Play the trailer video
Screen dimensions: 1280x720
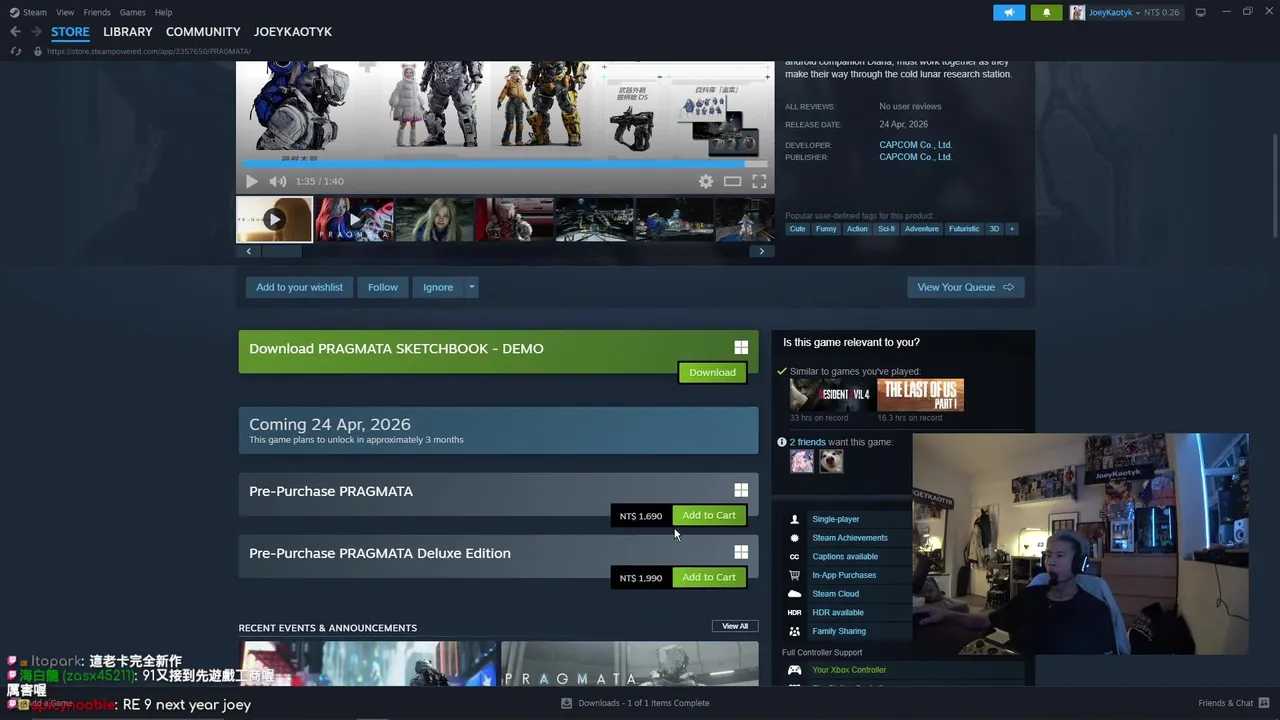[252, 181]
